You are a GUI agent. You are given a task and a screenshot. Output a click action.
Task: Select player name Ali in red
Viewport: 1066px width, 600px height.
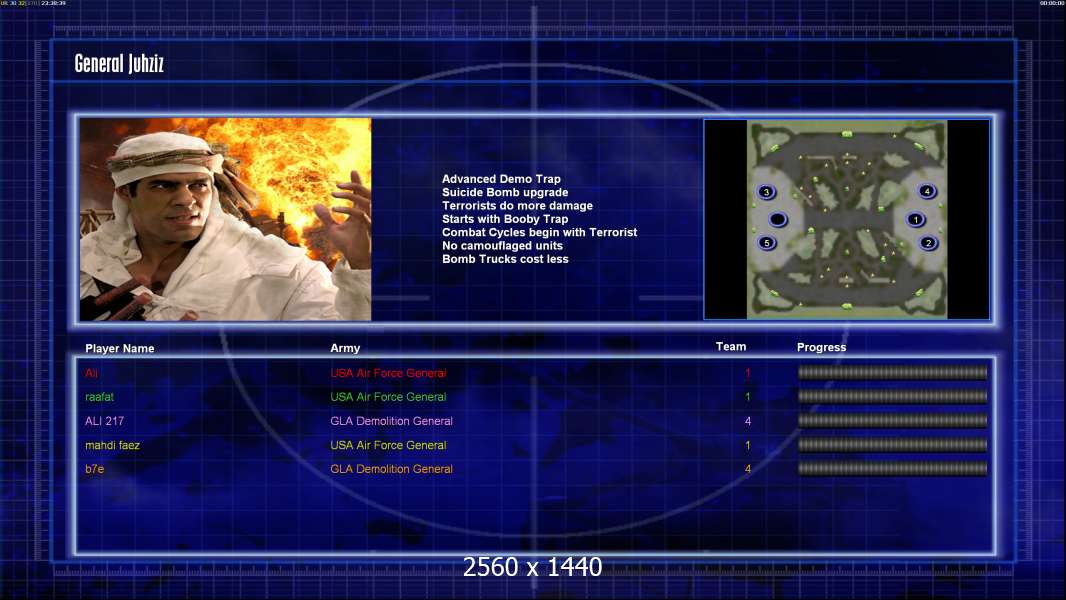(x=91, y=373)
